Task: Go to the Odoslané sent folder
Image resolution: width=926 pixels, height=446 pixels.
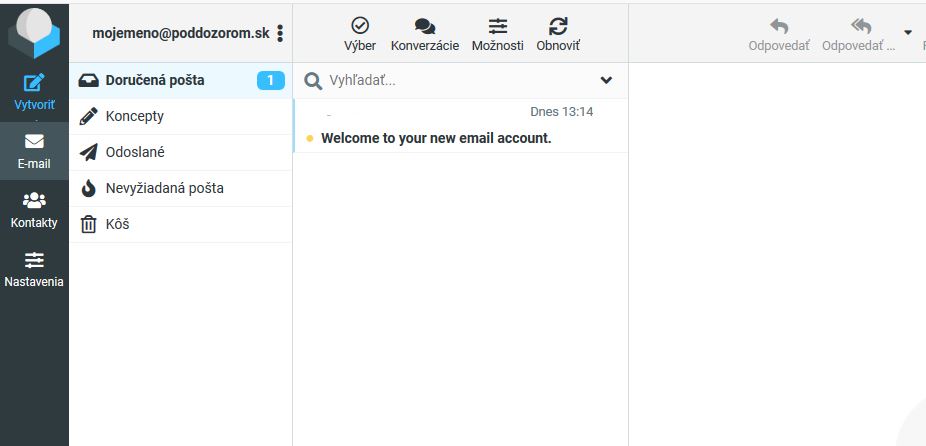Action: pyautogui.click(x=135, y=152)
